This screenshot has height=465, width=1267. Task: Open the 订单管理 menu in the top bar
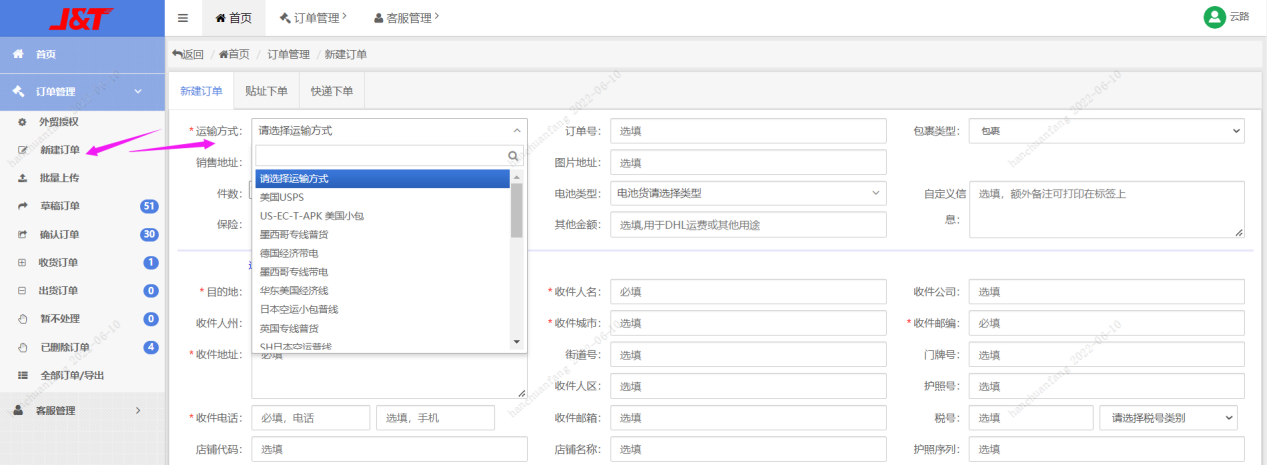coord(313,18)
